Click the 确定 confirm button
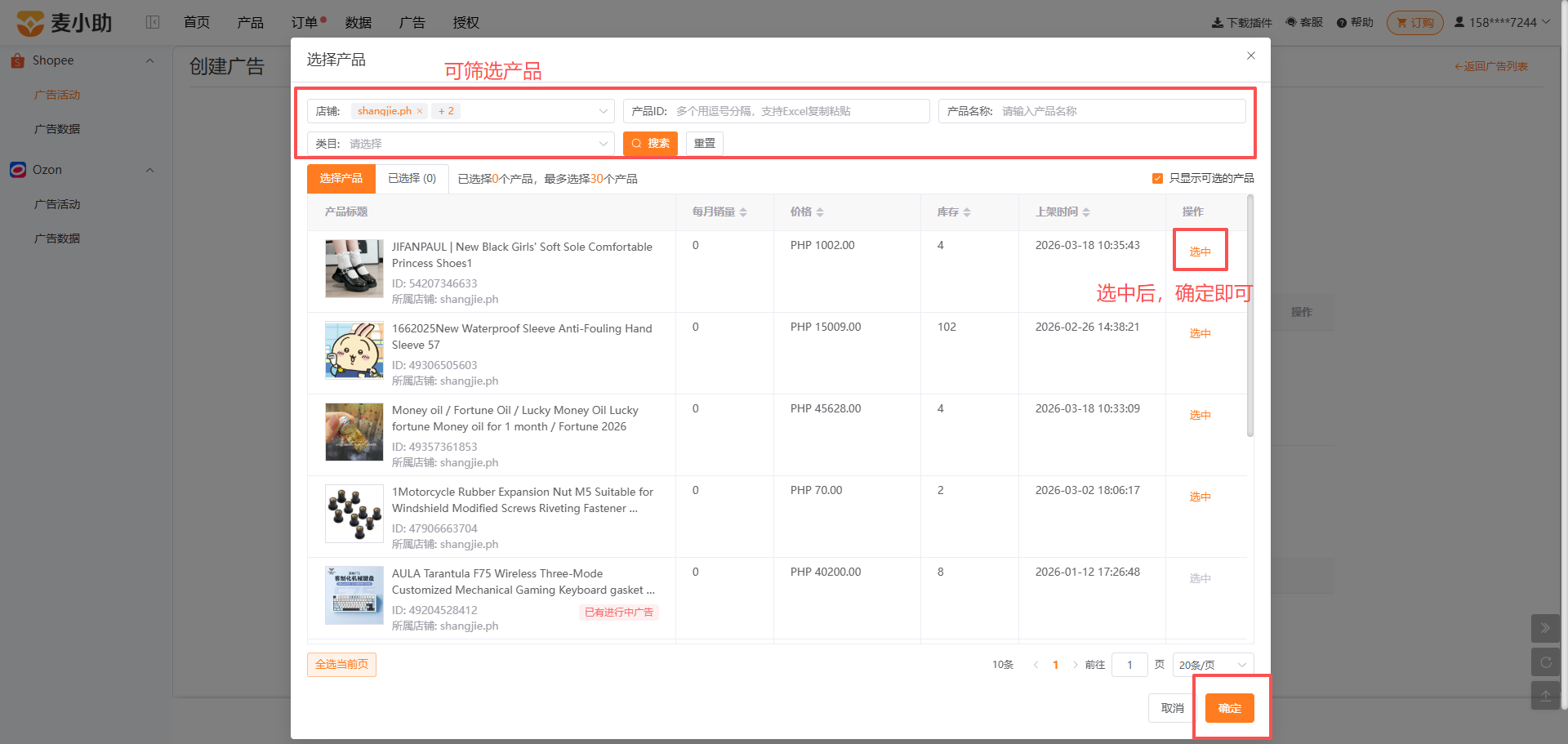Viewport: 1568px width, 744px height. pos(1230,708)
